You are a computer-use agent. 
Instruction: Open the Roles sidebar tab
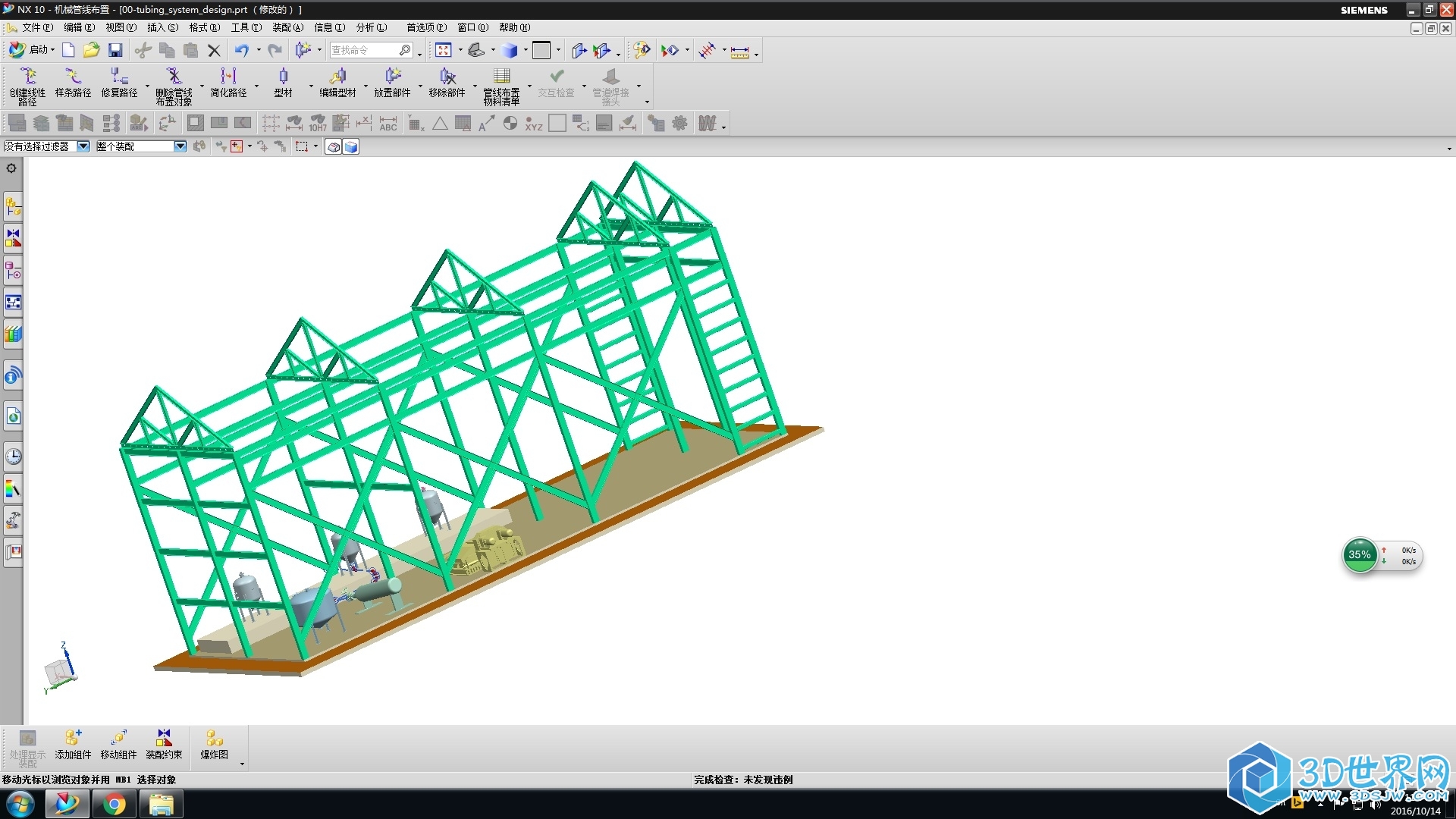(13, 553)
